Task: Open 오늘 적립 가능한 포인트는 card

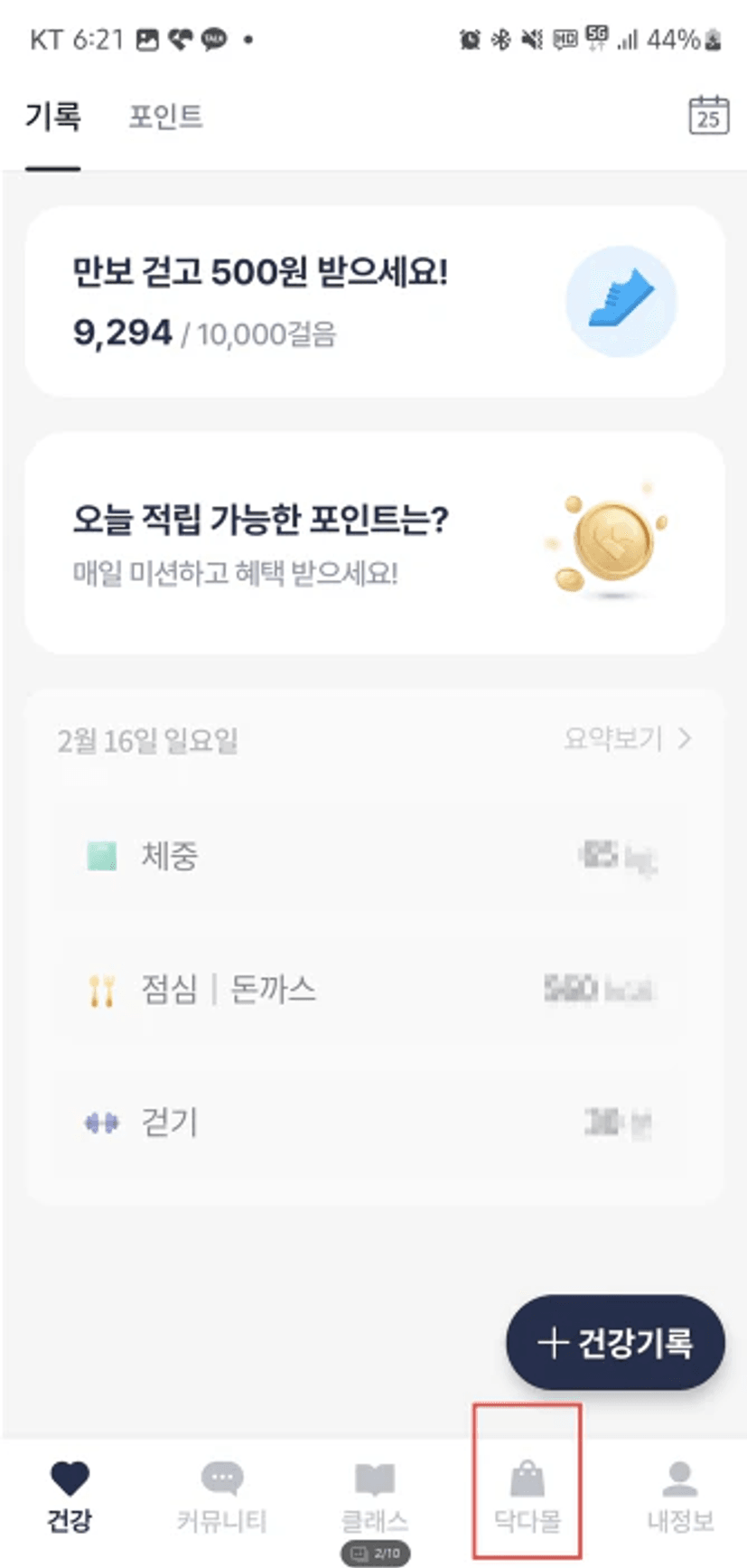Action: coord(298,543)
